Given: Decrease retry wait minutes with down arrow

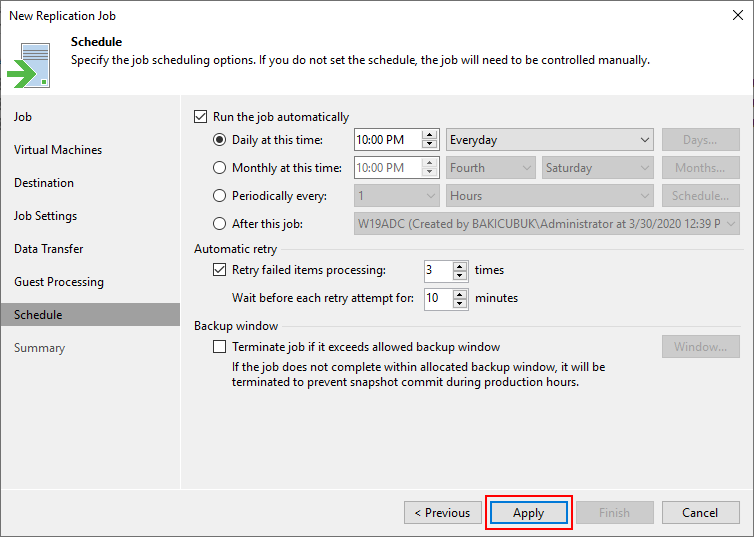Looking at the screenshot, I should 460,302.
